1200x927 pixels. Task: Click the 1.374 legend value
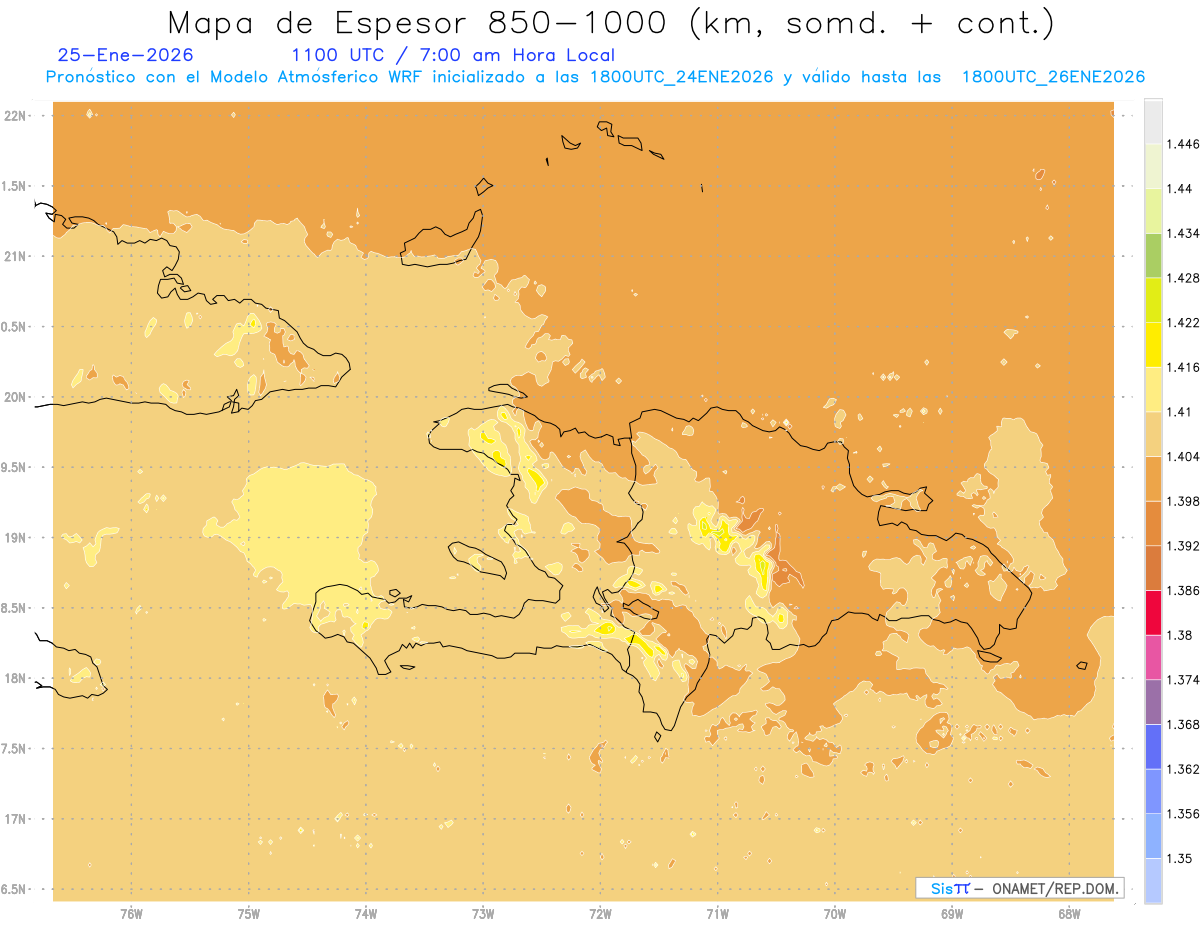click(1183, 680)
